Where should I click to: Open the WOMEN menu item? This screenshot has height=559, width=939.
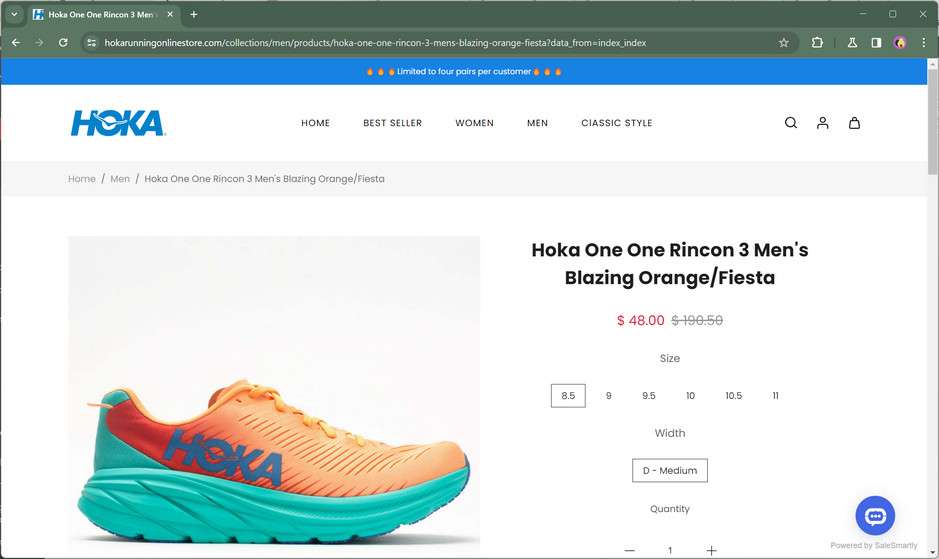point(474,123)
